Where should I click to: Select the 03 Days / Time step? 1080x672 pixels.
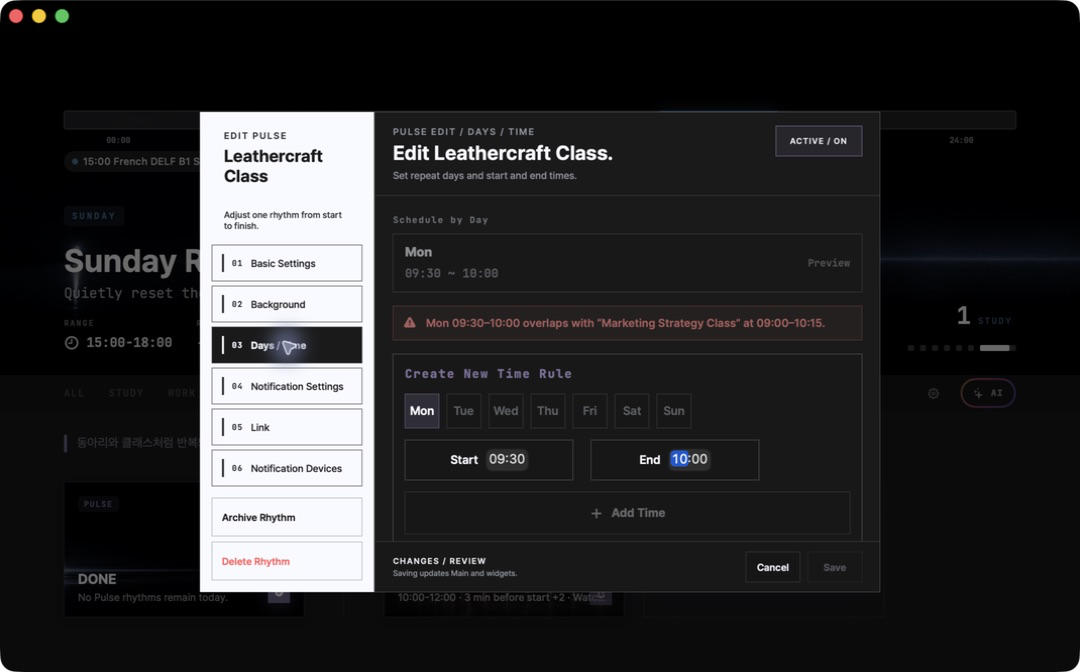pos(287,345)
